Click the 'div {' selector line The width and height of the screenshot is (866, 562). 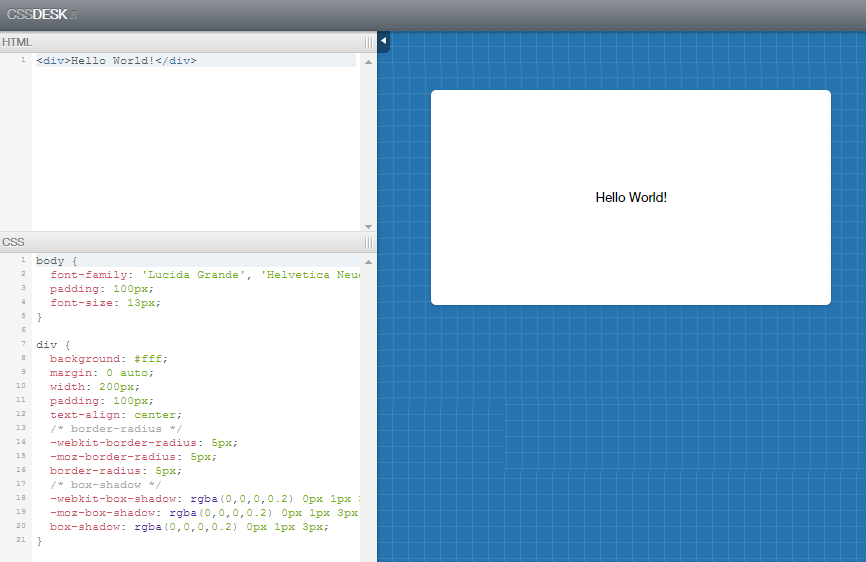coord(53,344)
